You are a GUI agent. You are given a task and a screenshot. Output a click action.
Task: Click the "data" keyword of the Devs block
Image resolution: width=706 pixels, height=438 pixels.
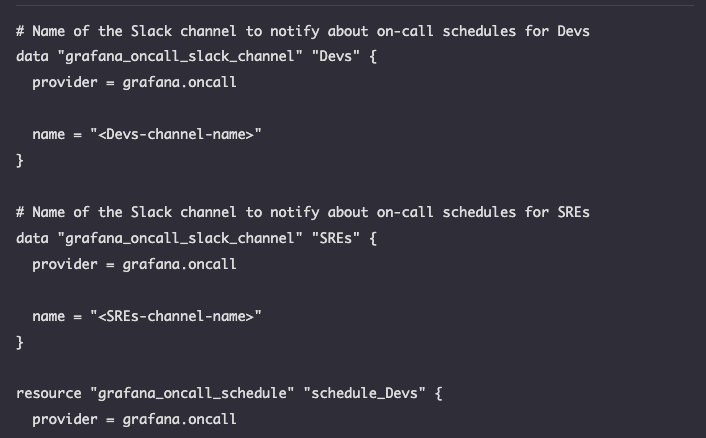click(32, 57)
